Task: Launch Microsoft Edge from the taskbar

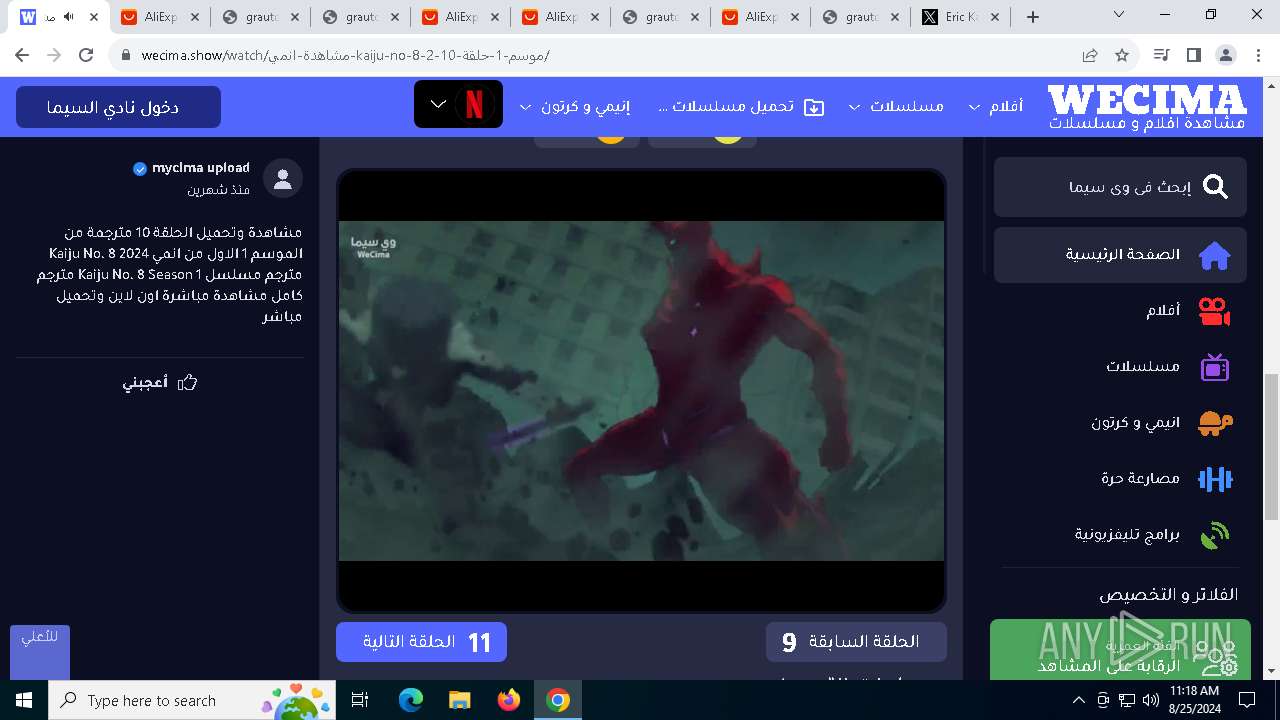Action: pyautogui.click(x=411, y=700)
